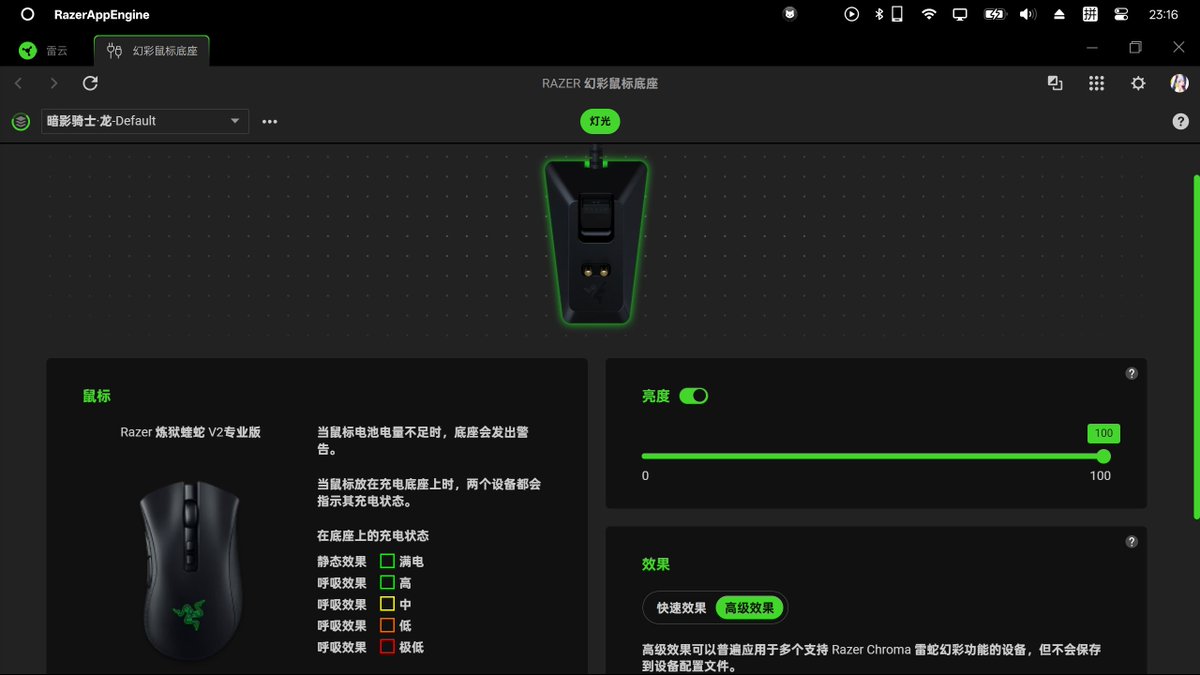Click the circle icon beside RazerAppEngine

point(27,14)
